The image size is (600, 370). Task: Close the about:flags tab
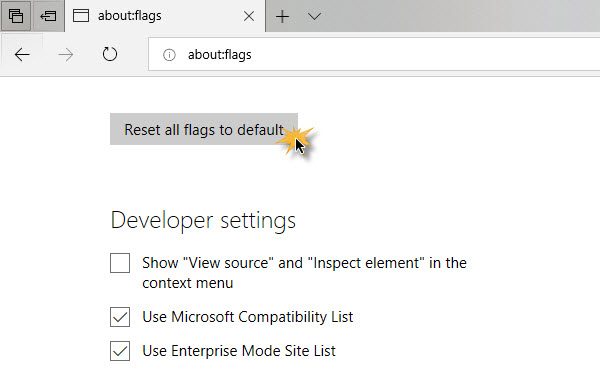249,16
